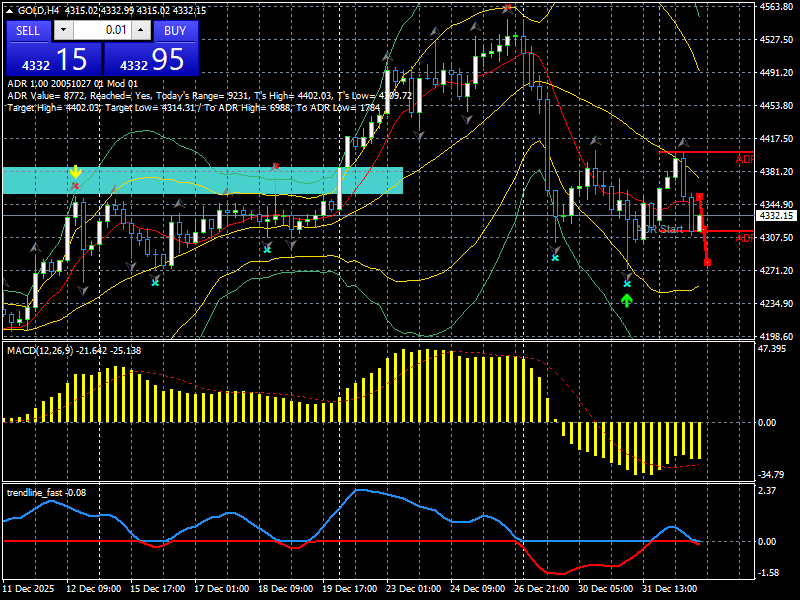Viewport: 800px width, 600px height.
Task: Click the SELL one-click trading button
Action: pos(28,31)
